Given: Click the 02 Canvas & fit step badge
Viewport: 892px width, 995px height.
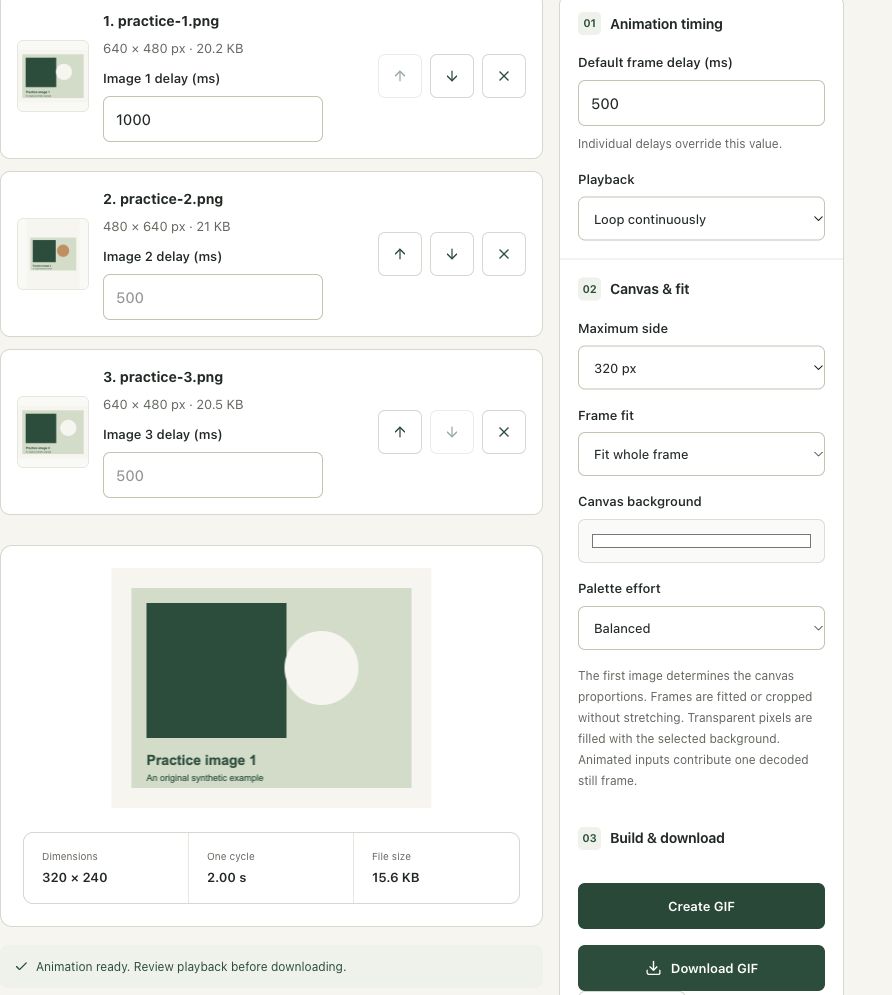Looking at the screenshot, I should pyautogui.click(x=589, y=289).
